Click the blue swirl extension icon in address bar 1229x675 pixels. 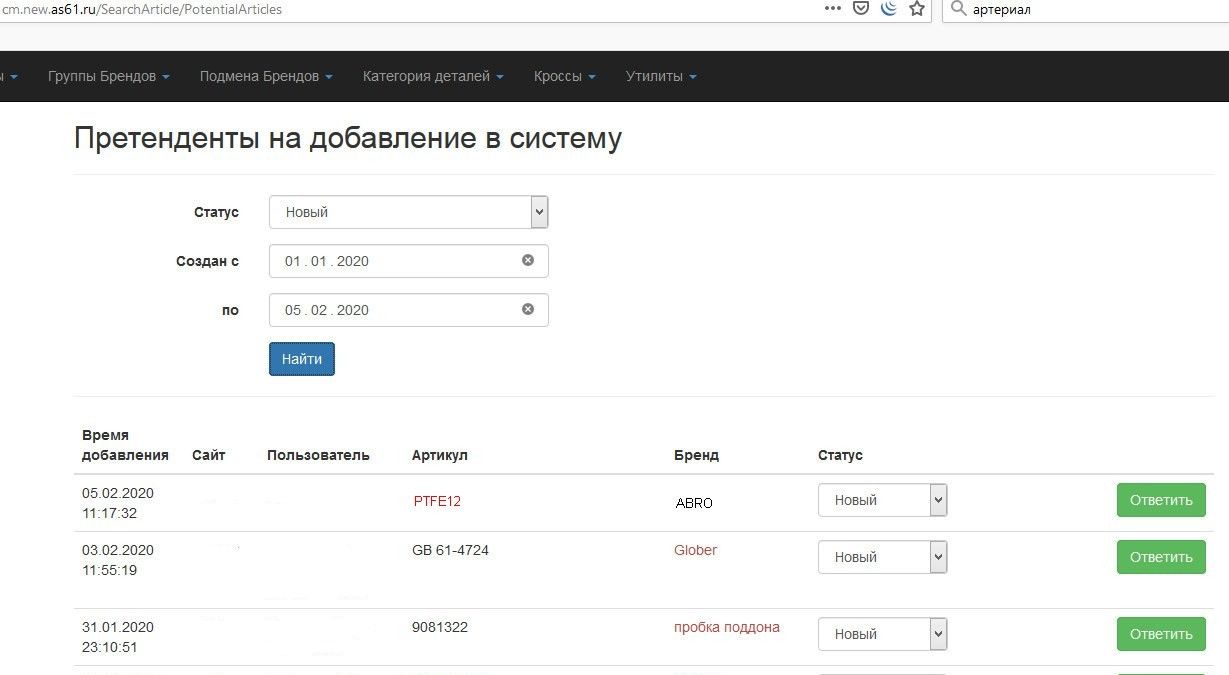click(888, 9)
